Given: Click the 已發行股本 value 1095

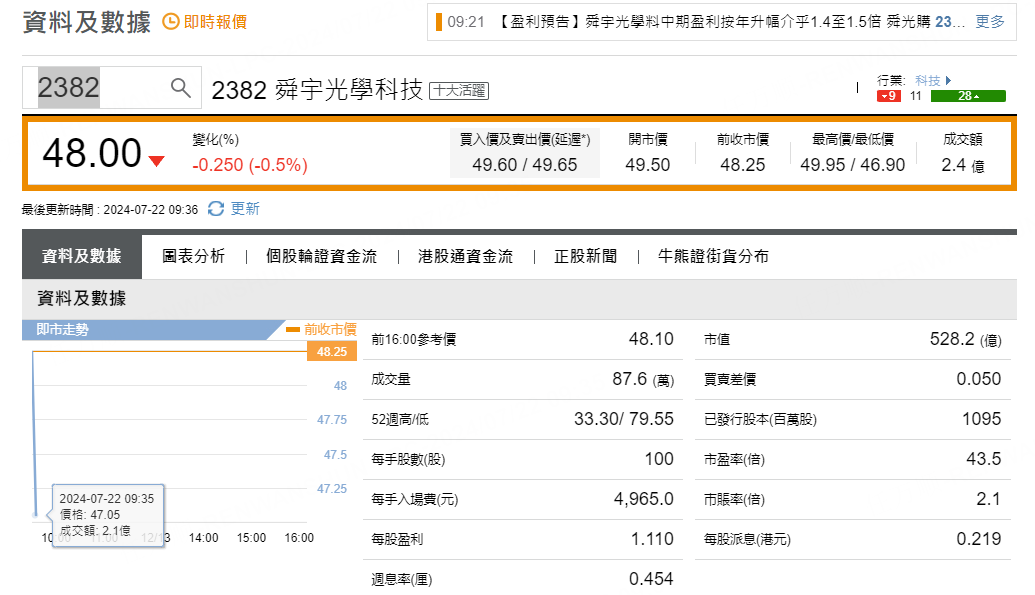Looking at the screenshot, I should pyautogui.click(x=982, y=419).
